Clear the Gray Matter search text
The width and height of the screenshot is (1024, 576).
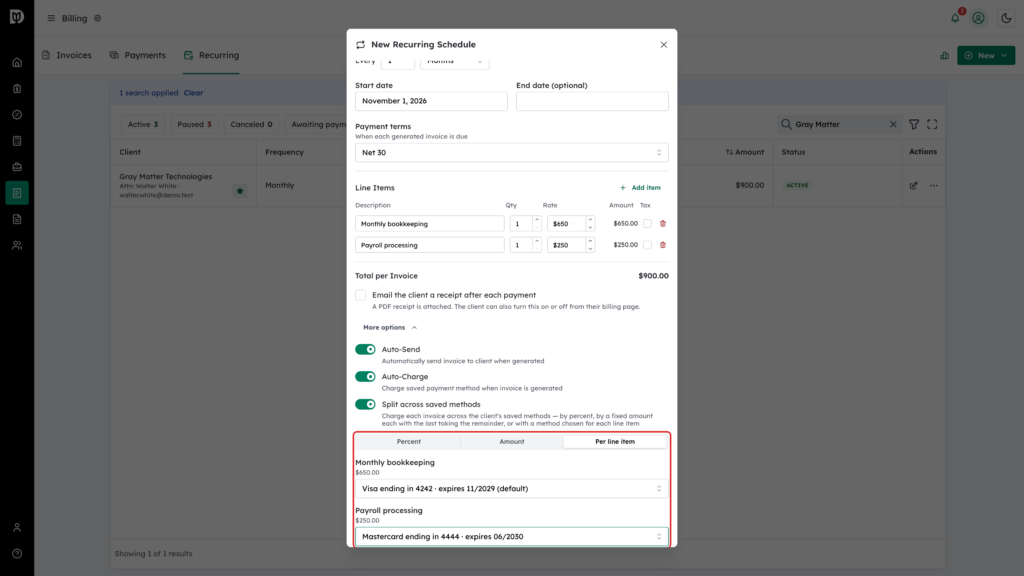pos(893,124)
